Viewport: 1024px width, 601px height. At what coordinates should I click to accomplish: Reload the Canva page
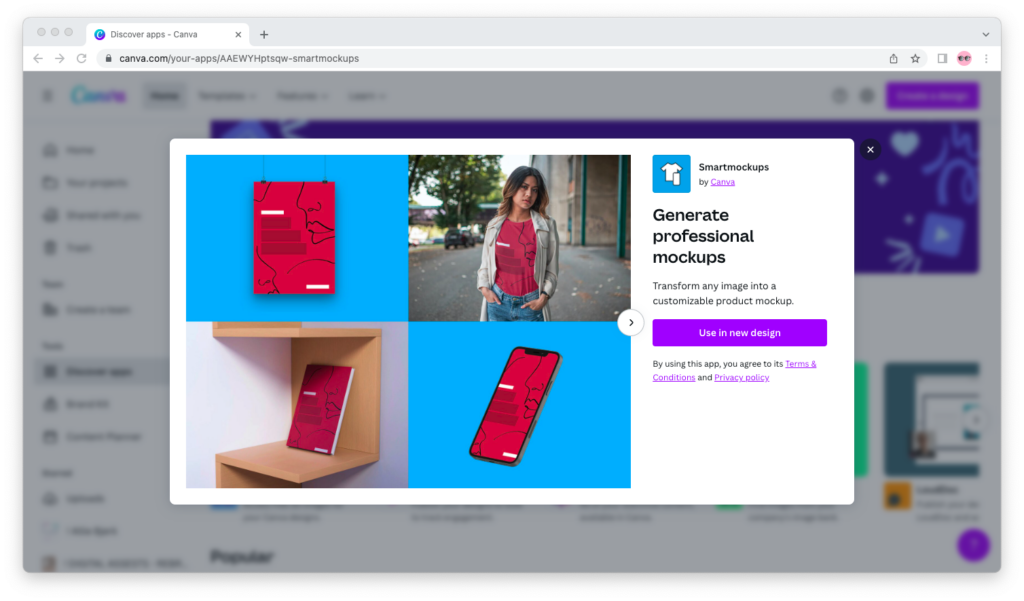[x=82, y=59]
